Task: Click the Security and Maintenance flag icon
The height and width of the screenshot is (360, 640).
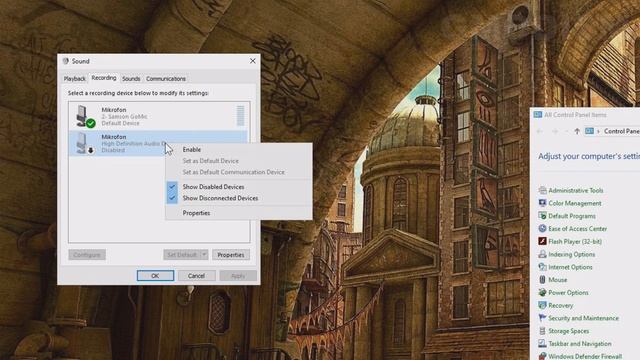Action: pos(542,318)
